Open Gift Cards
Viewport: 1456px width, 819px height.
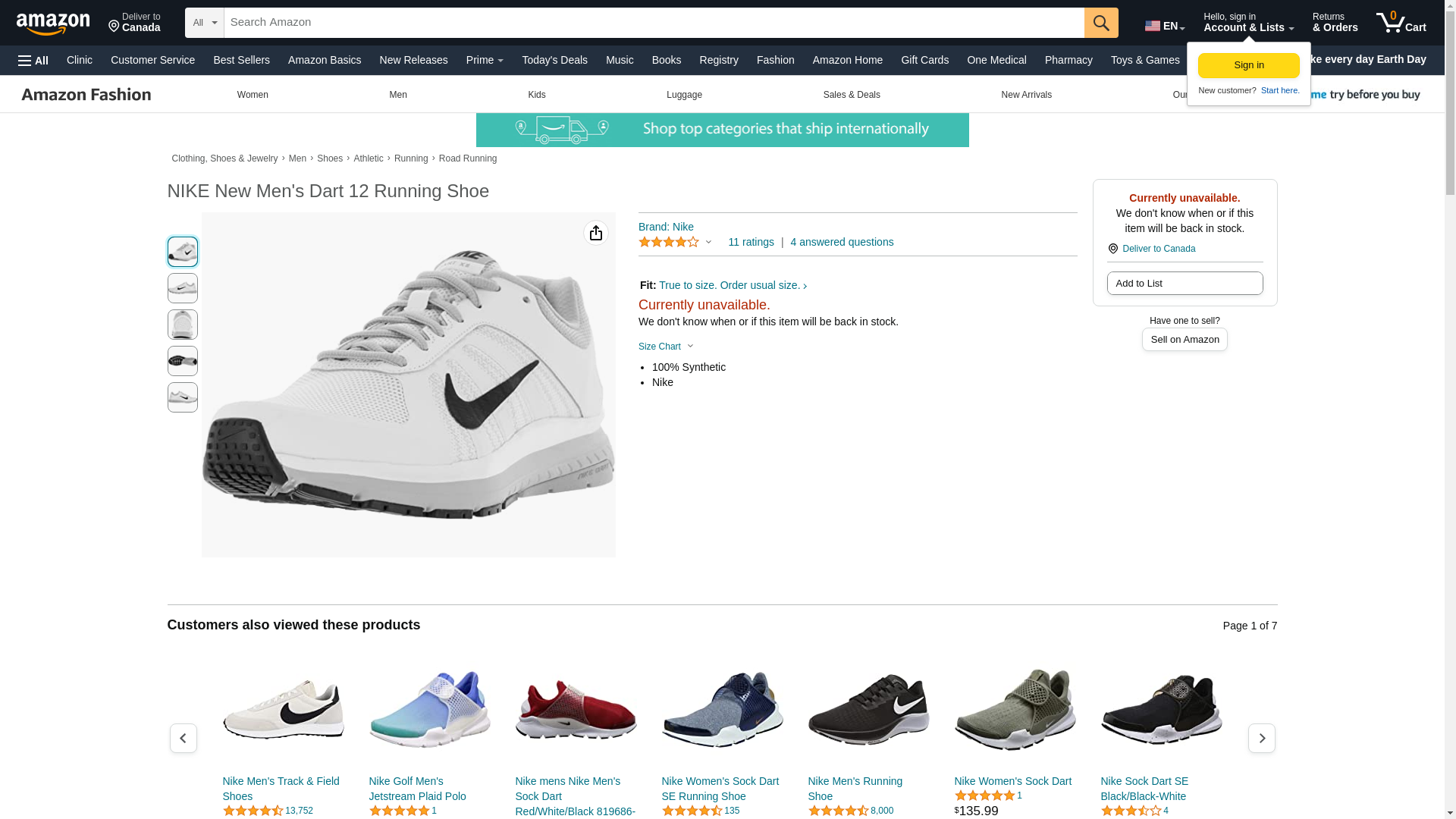(x=924, y=60)
